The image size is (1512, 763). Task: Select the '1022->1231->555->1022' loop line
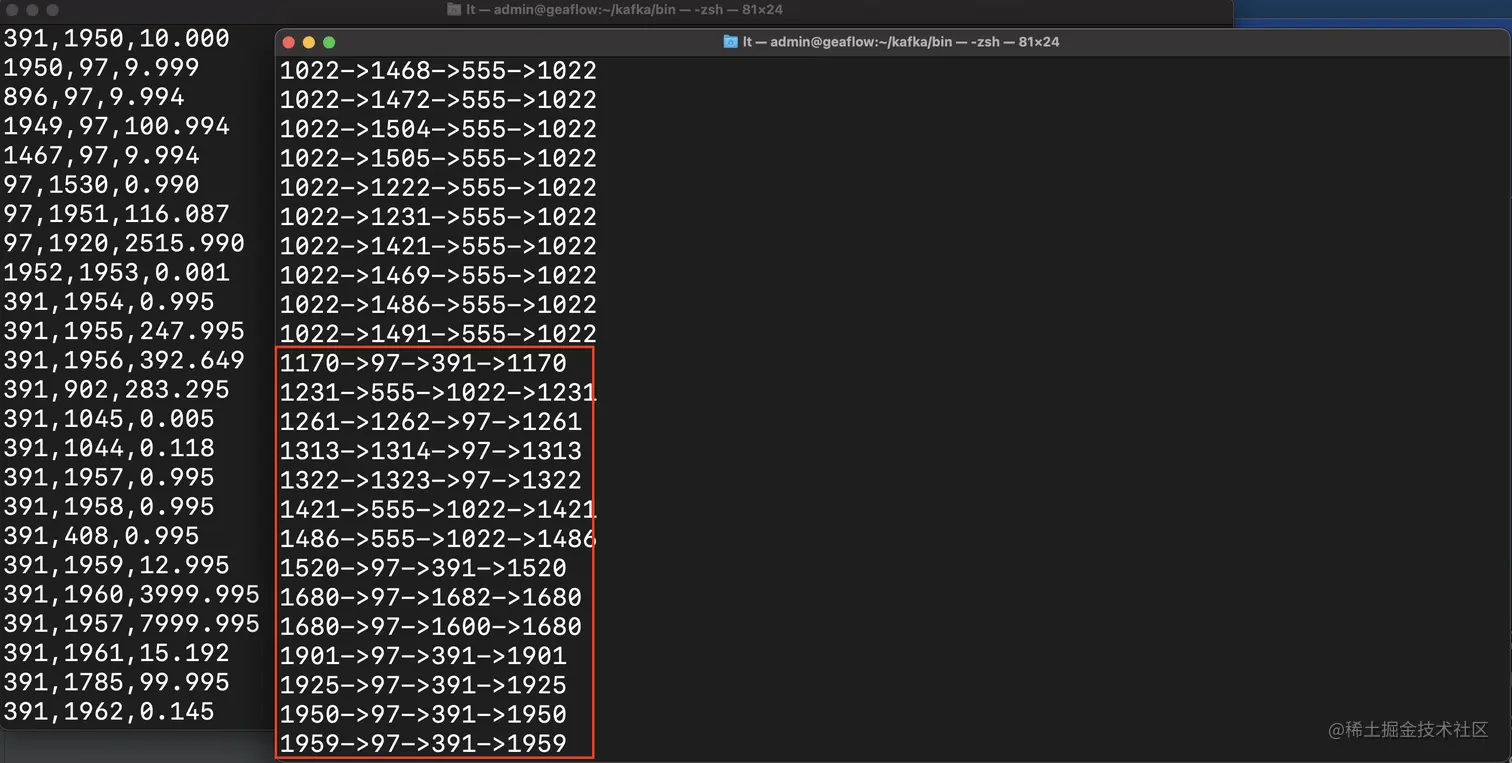(x=438, y=217)
